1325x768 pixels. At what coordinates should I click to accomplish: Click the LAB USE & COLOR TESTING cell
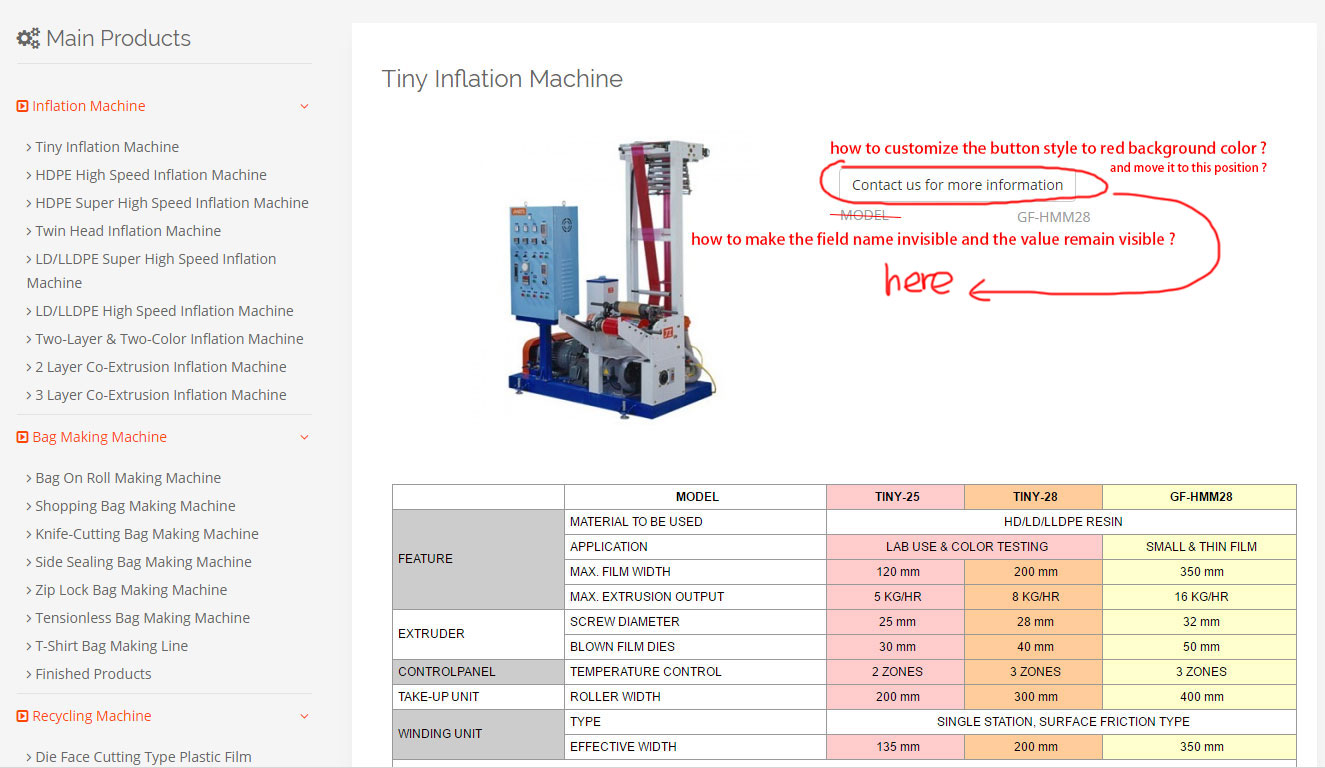pyautogui.click(x=965, y=547)
